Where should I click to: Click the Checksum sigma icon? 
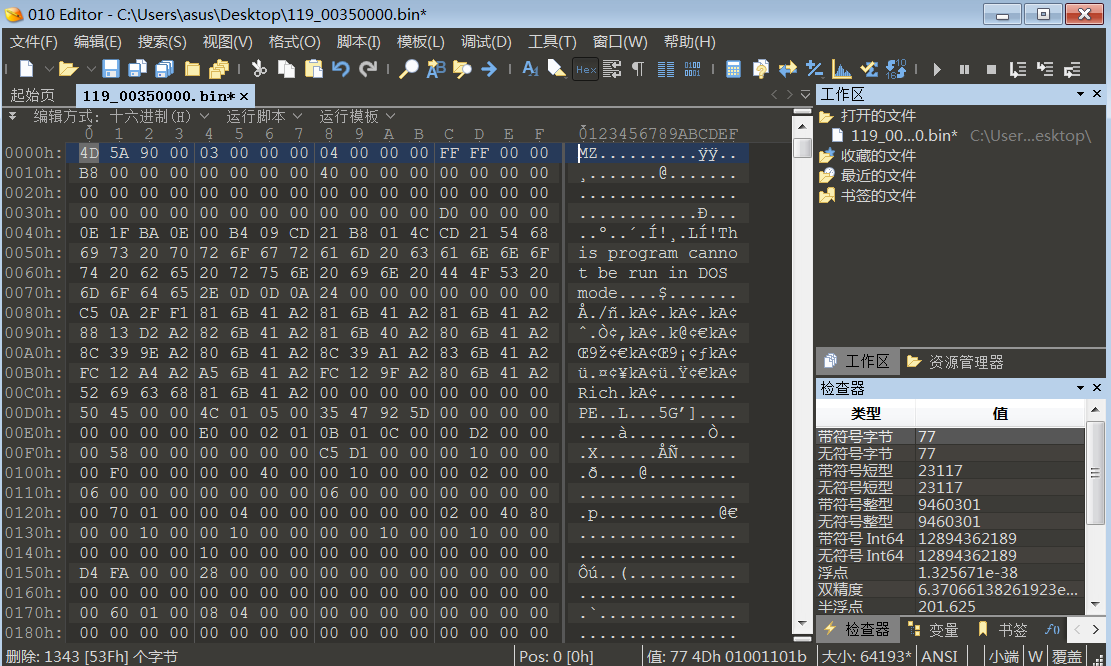(869, 69)
